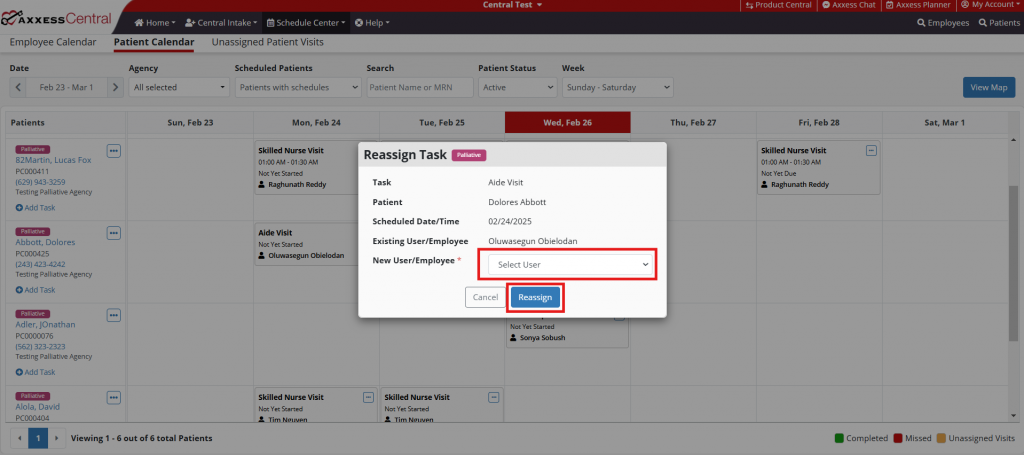Cancel the Reassign Task dialog
The height and width of the screenshot is (455, 1024).
485,297
